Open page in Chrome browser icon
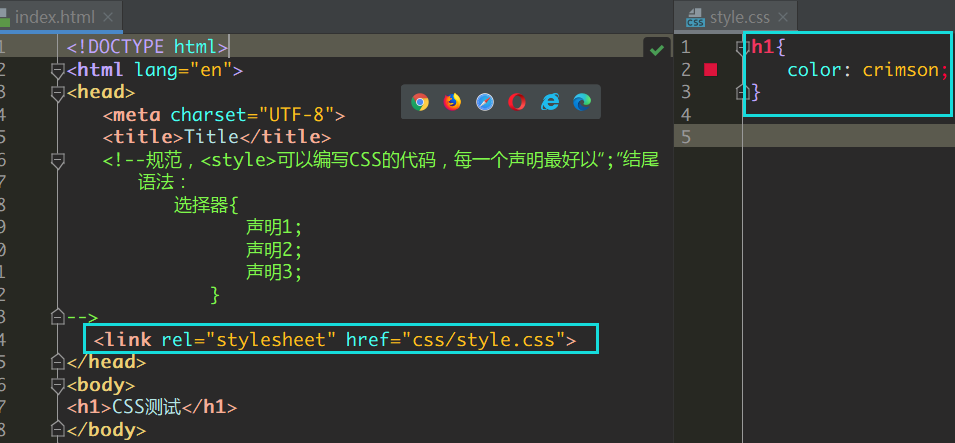Screen dimensions: 955x443 pyautogui.click(x=420, y=102)
